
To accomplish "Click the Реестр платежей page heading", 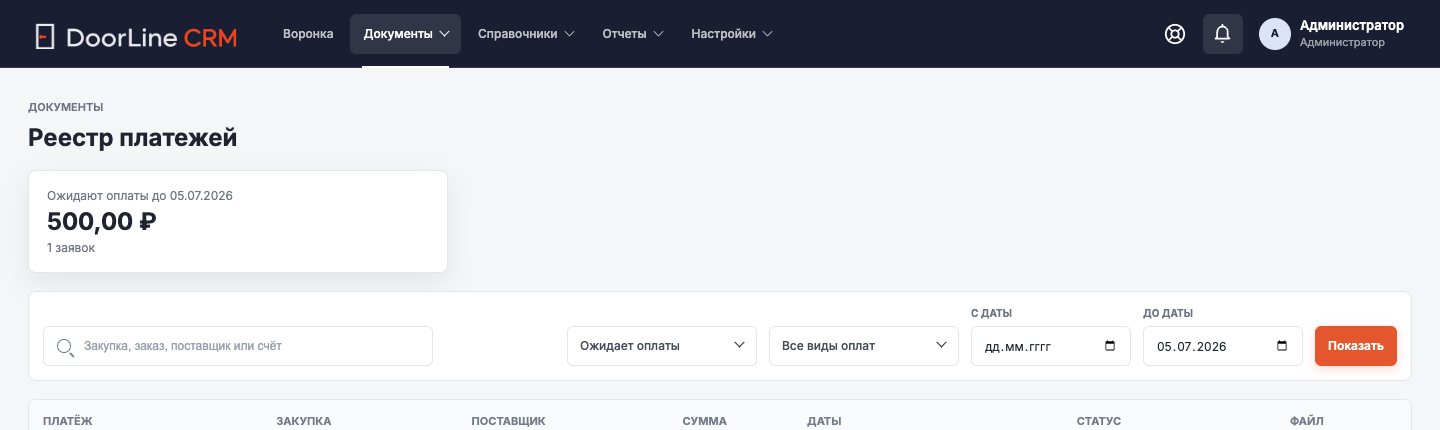I will (133, 138).
